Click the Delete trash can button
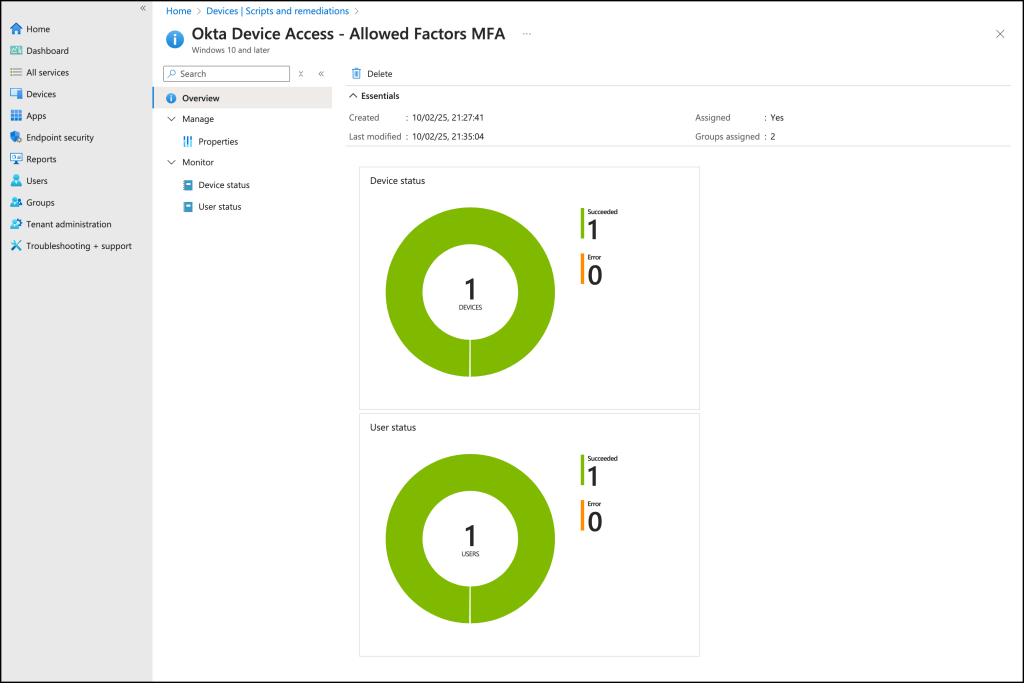The height and width of the screenshot is (683, 1024). tap(357, 74)
